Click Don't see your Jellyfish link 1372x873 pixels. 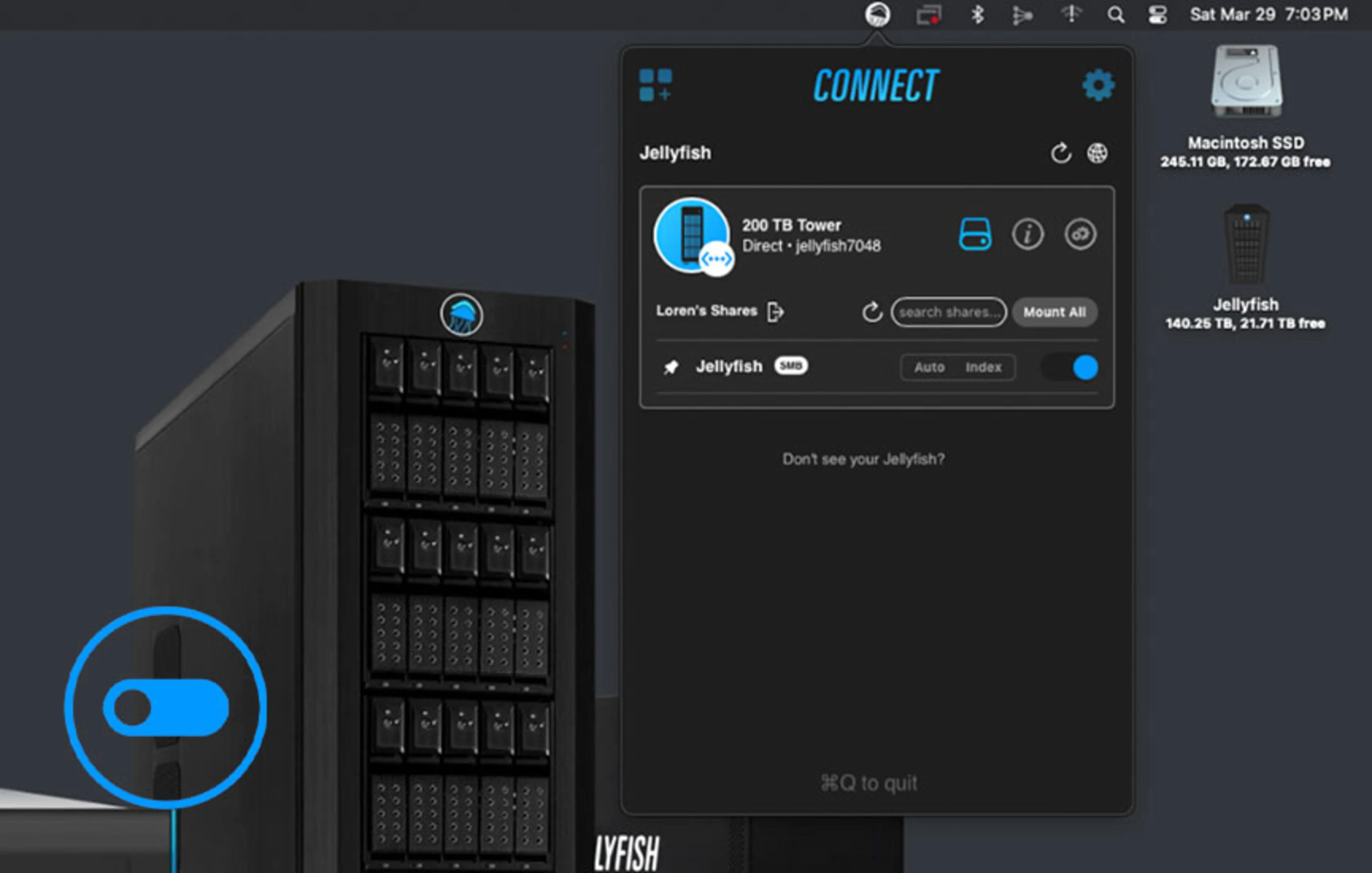click(863, 459)
